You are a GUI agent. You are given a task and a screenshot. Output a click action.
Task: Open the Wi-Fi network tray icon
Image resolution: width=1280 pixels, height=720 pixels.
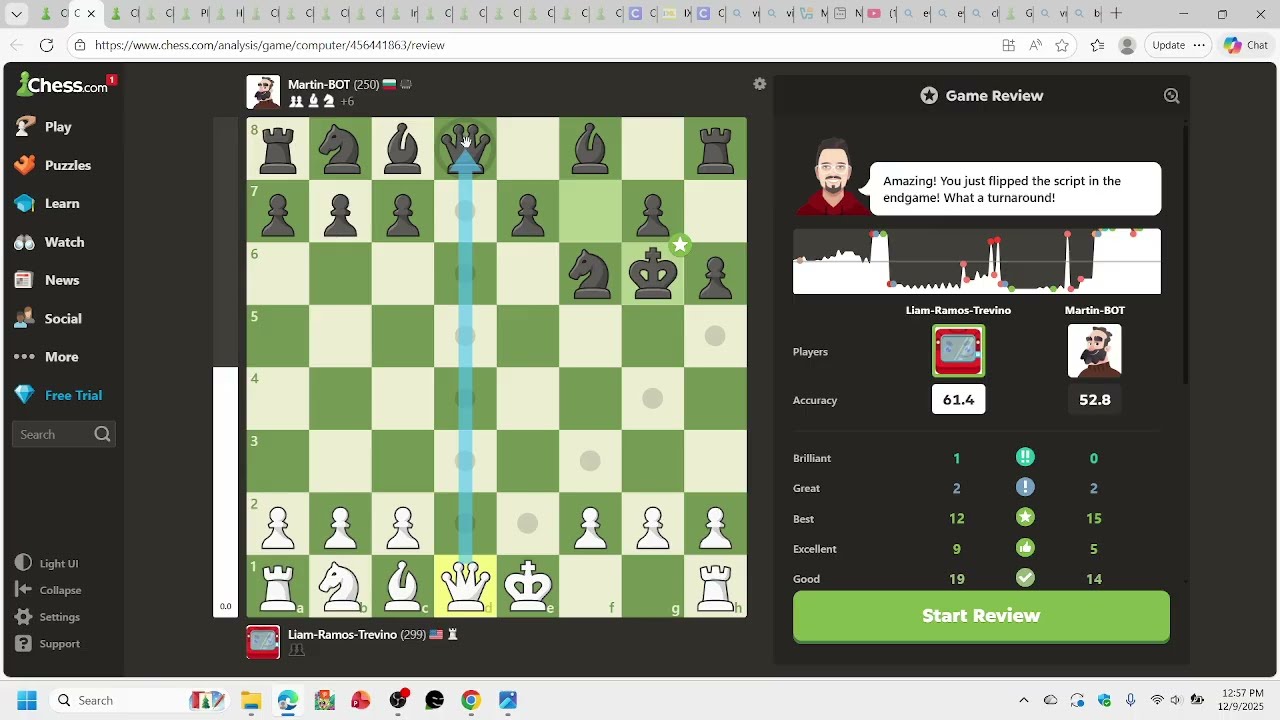(1157, 700)
